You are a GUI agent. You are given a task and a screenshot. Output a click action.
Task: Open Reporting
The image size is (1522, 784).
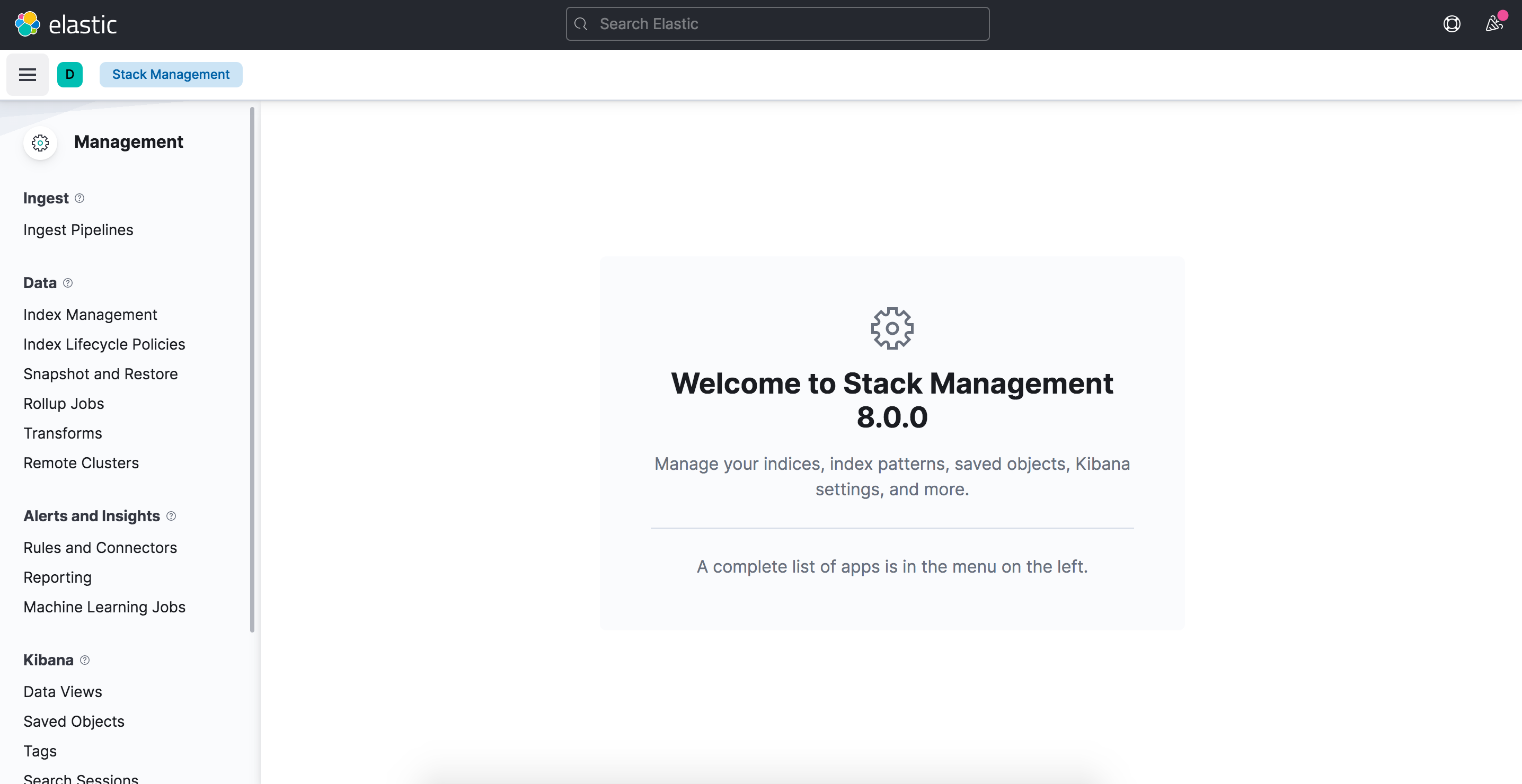point(57,577)
